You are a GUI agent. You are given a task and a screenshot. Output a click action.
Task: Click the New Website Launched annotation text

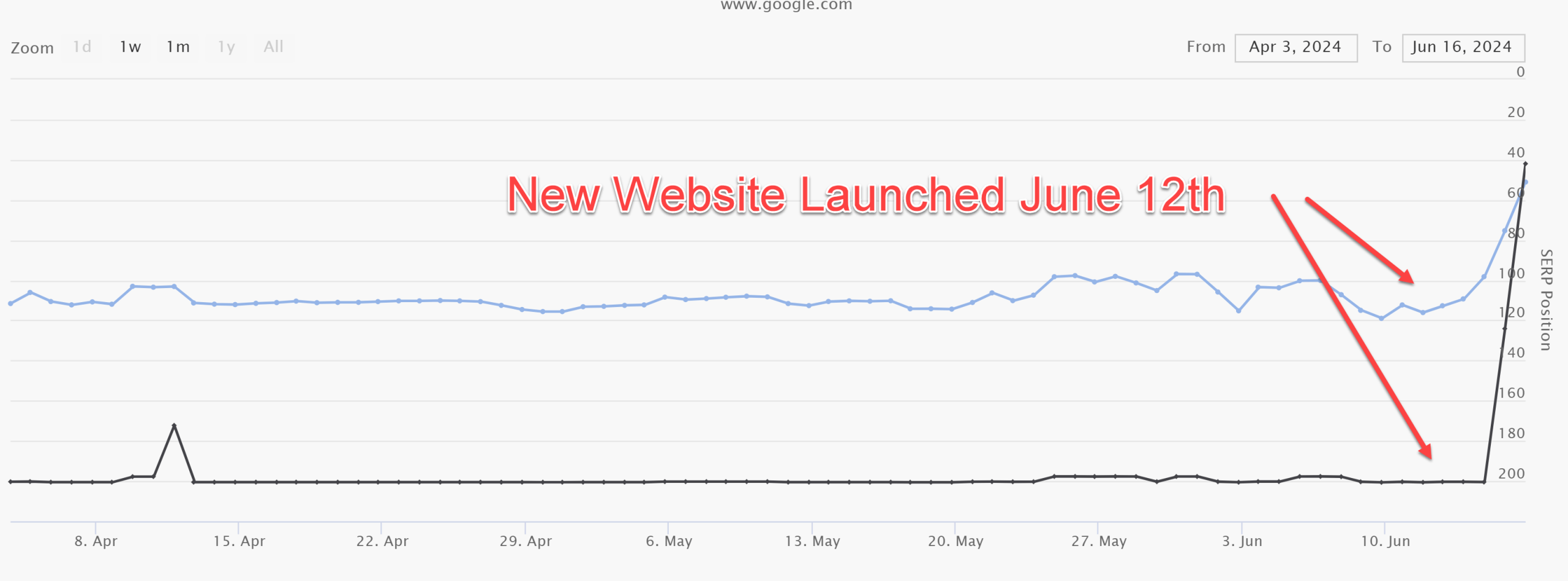click(866, 196)
